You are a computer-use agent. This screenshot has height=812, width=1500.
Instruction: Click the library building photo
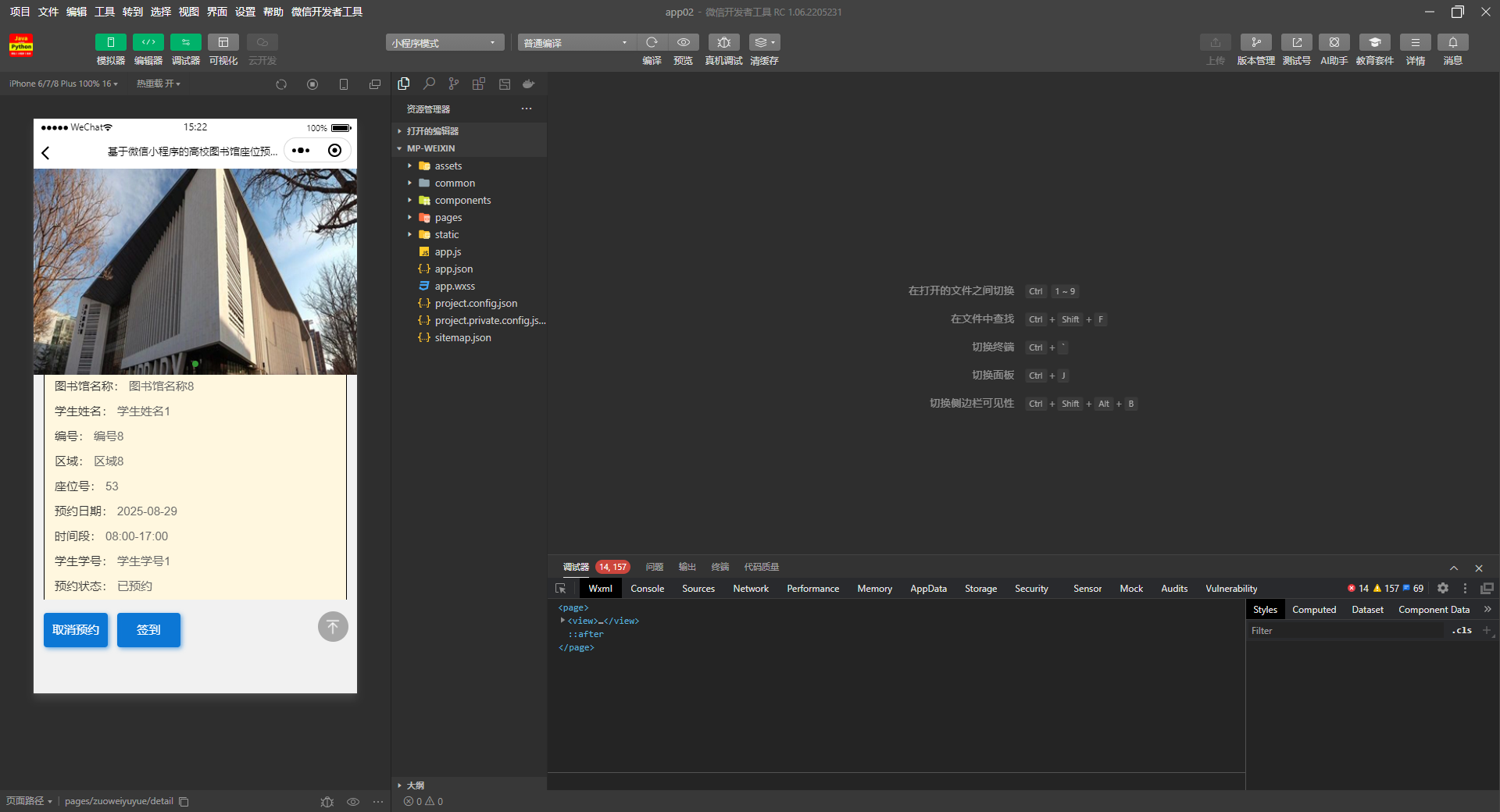click(195, 272)
